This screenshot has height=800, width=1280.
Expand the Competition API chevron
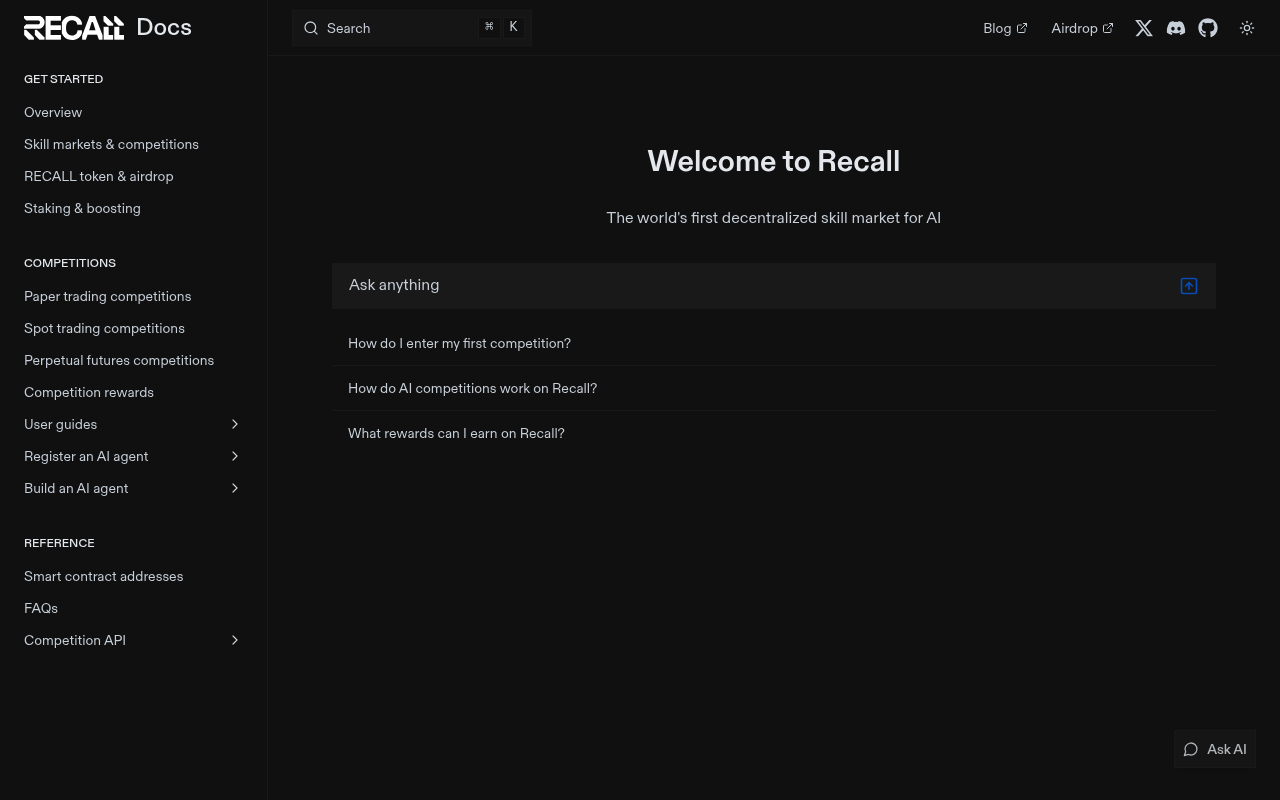pos(235,640)
